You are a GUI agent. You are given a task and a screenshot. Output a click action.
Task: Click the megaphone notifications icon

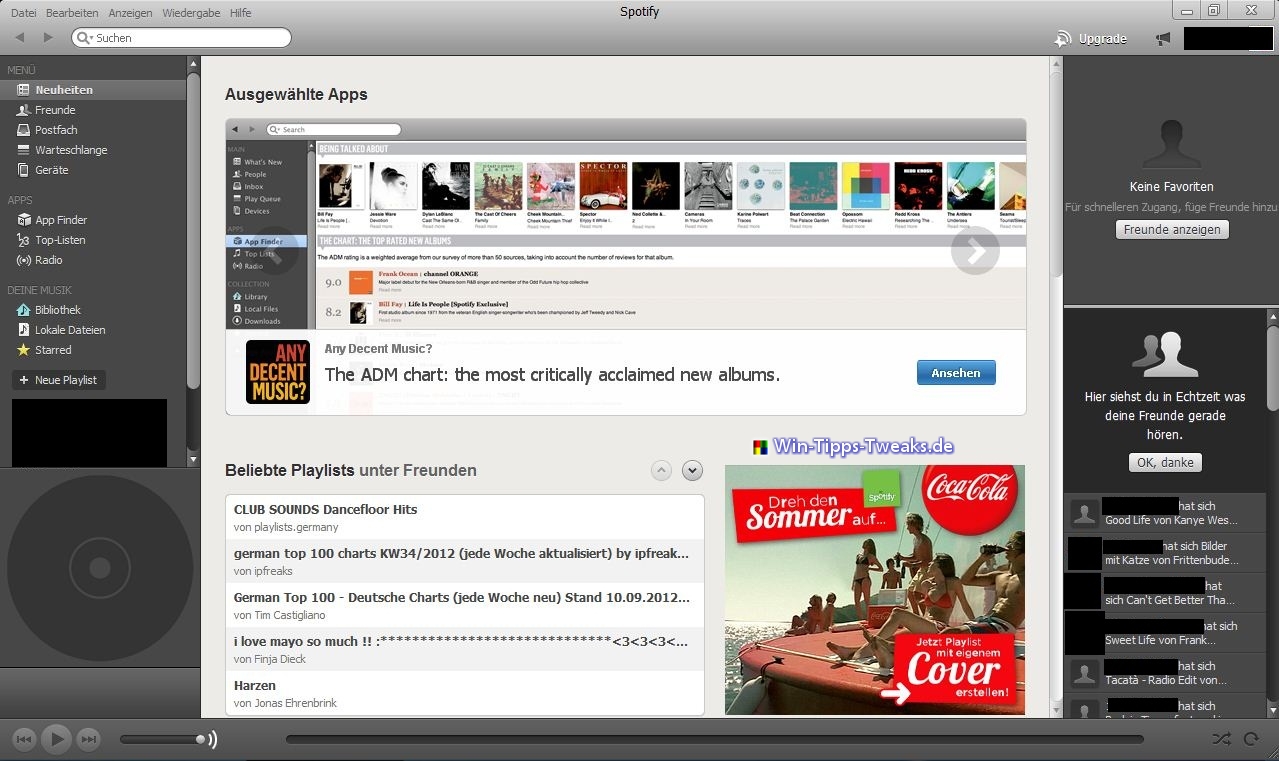point(1162,39)
